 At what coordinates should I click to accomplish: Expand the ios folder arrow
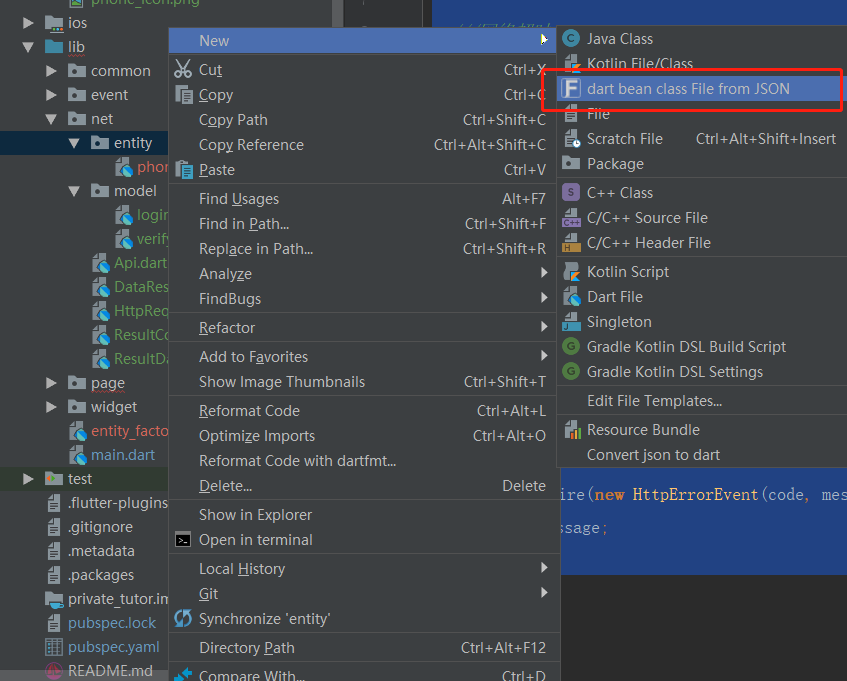click(x=28, y=23)
